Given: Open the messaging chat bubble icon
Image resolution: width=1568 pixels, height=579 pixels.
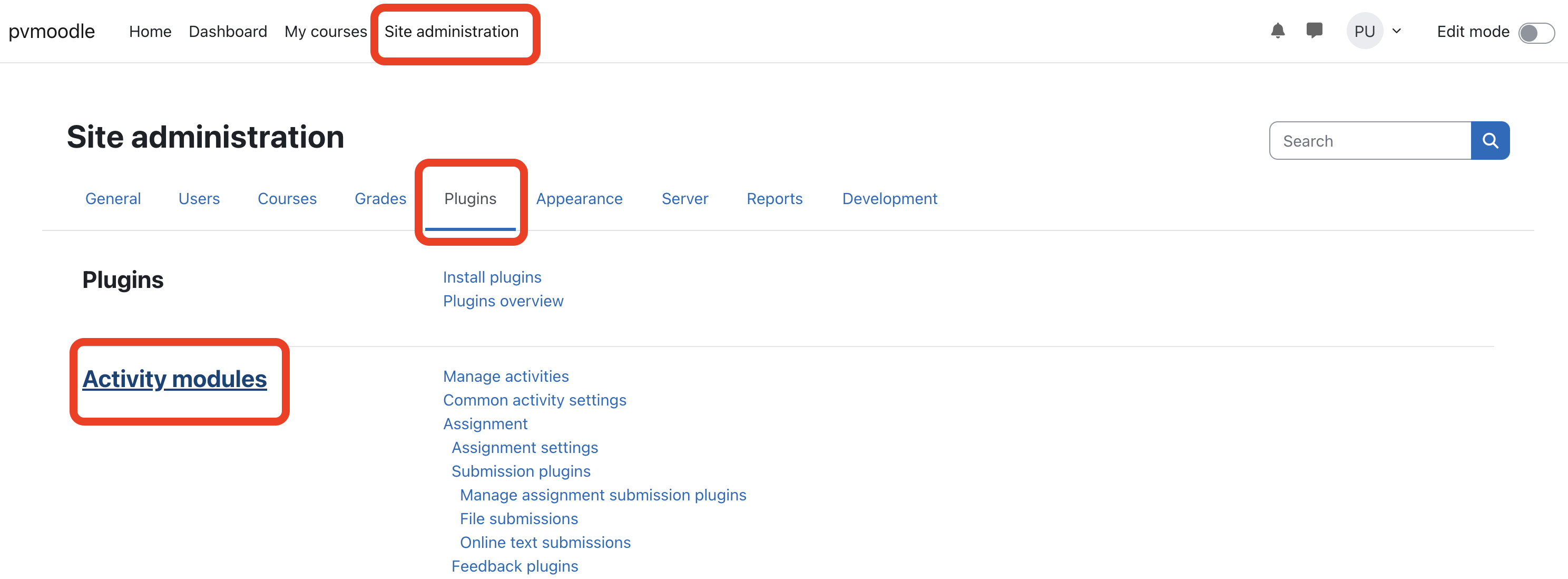Looking at the screenshot, I should [x=1314, y=31].
